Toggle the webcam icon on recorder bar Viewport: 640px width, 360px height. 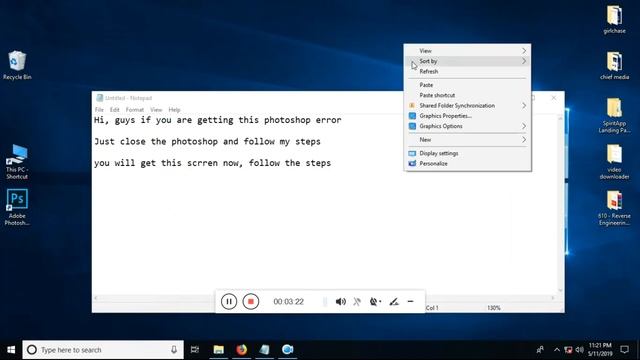(375, 302)
